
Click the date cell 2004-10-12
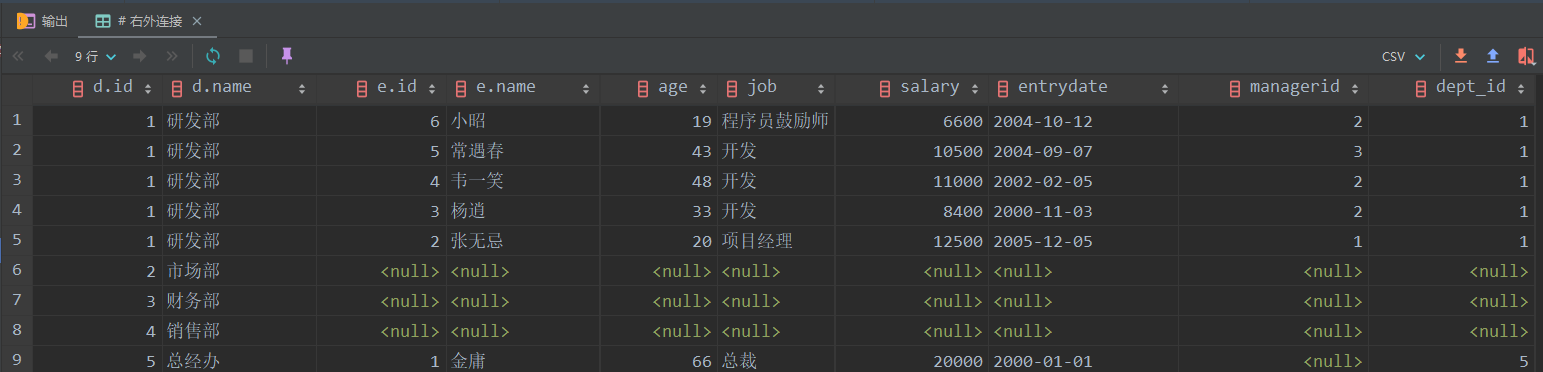(x=1083, y=121)
